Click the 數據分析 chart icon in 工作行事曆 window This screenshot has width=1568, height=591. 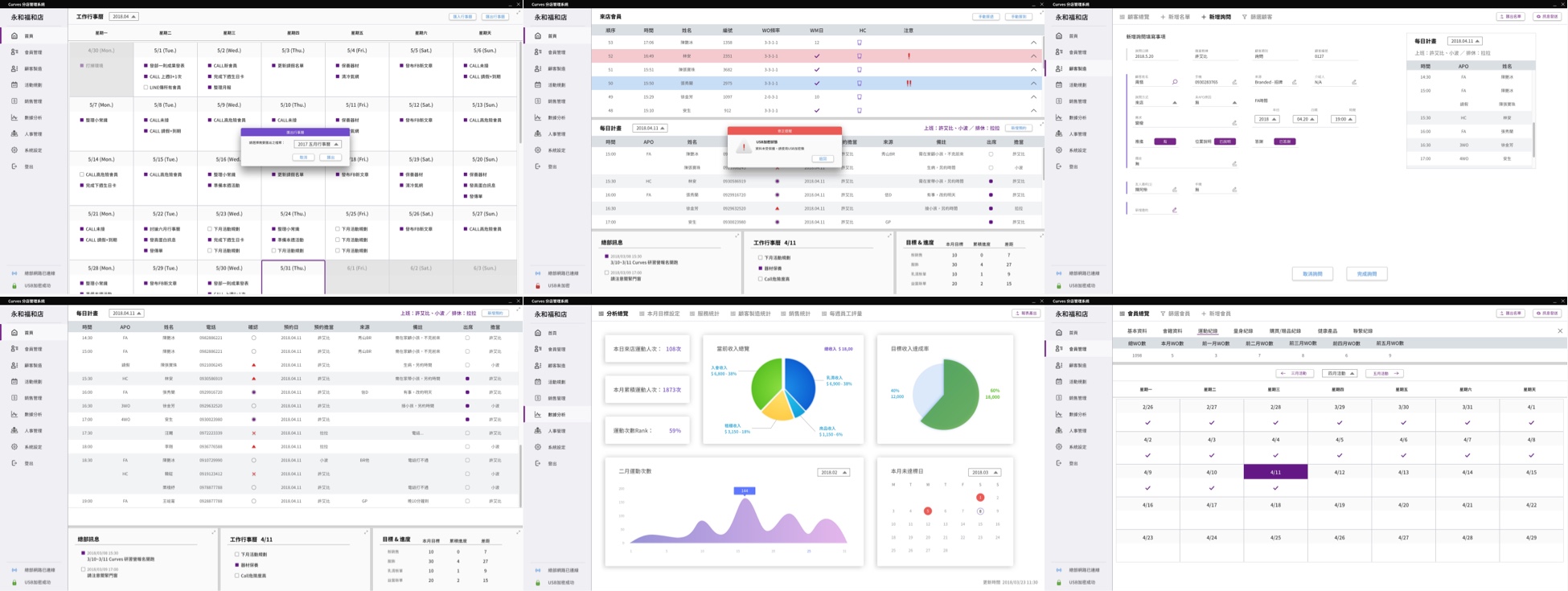click(14, 117)
